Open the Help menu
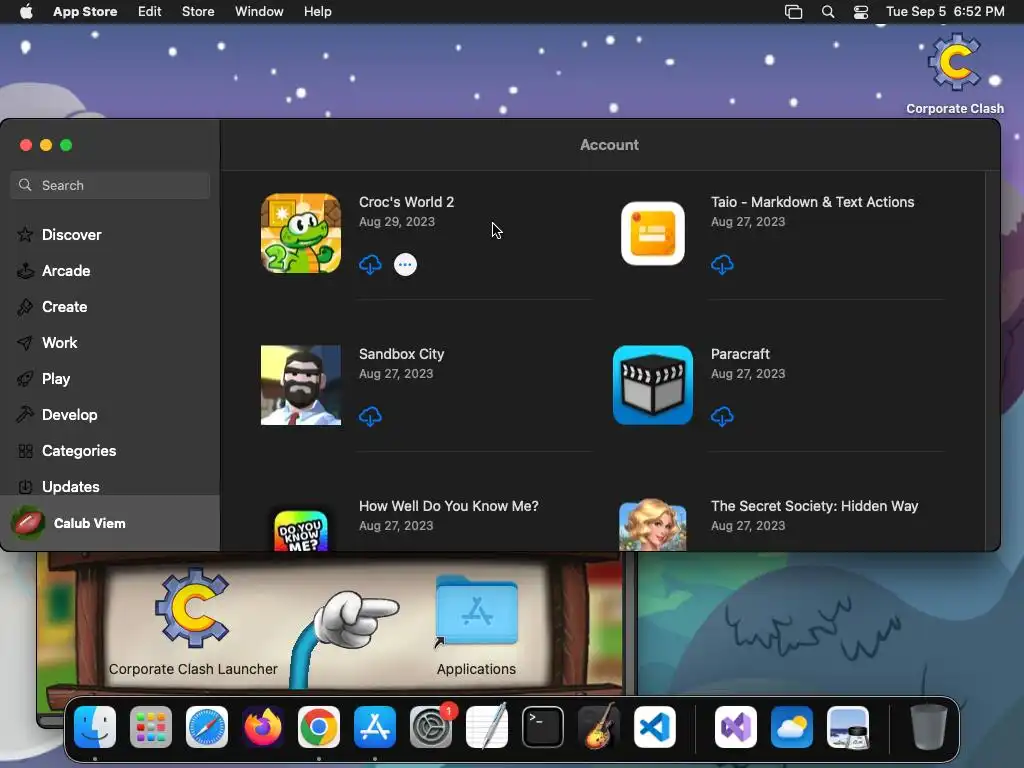This screenshot has width=1024, height=768. pyautogui.click(x=317, y=12)
